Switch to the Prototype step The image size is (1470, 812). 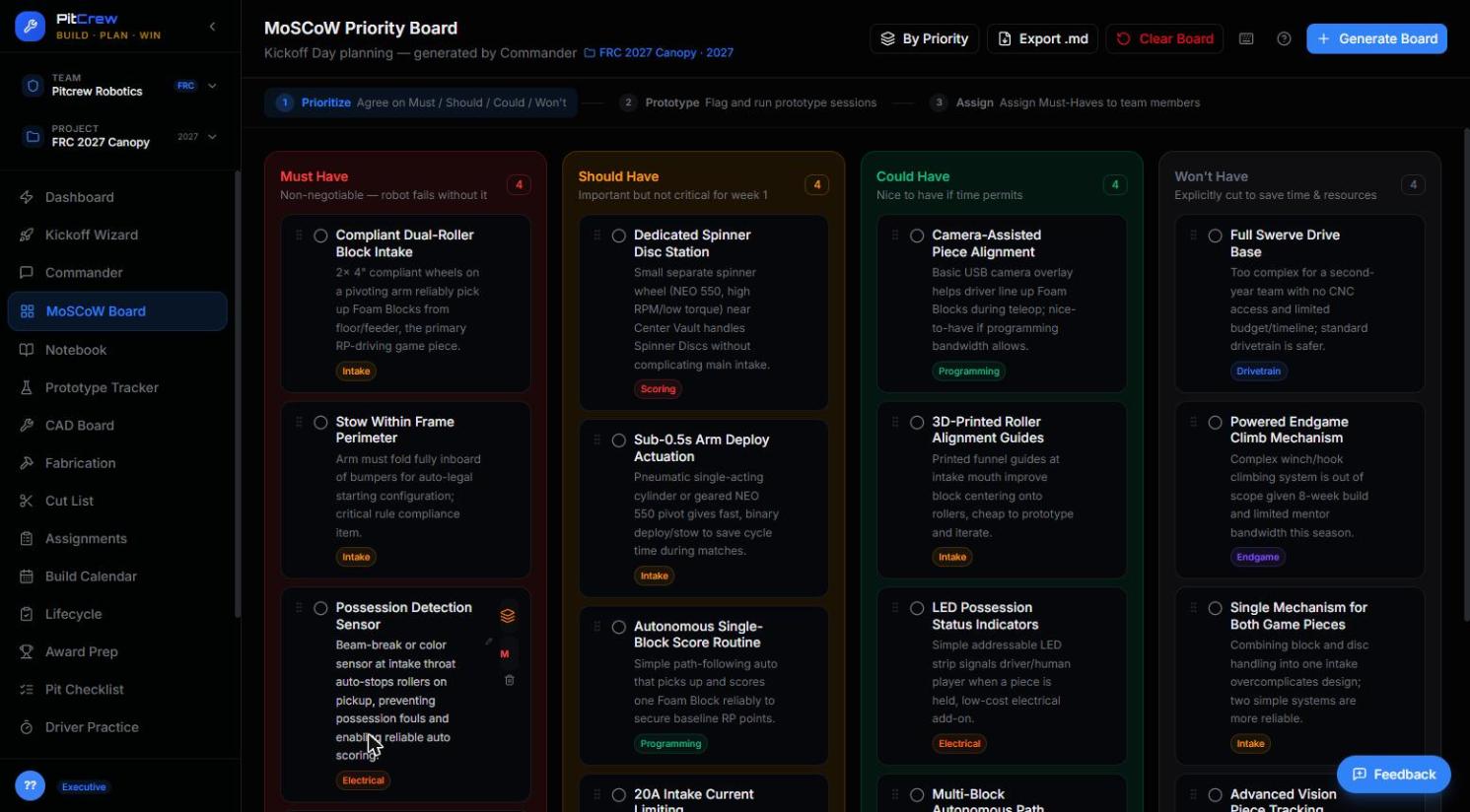(x=748, y=102)
